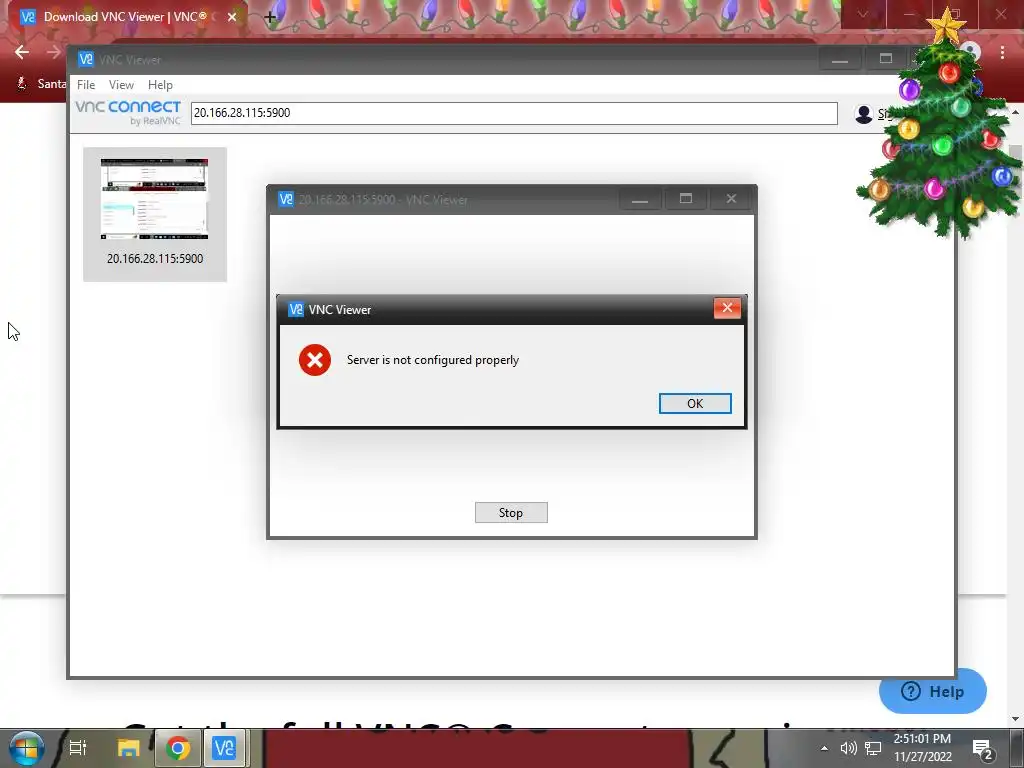Screen dimensions: 1024x768
Task: Open the File menu in VNC Viewer
Action: point(86,85)
